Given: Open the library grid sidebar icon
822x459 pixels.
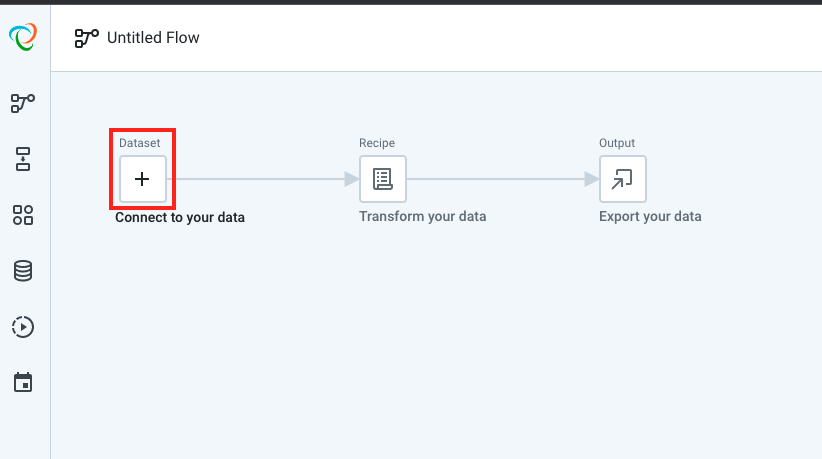Looking at the screenshot, I should coord(23,215).
